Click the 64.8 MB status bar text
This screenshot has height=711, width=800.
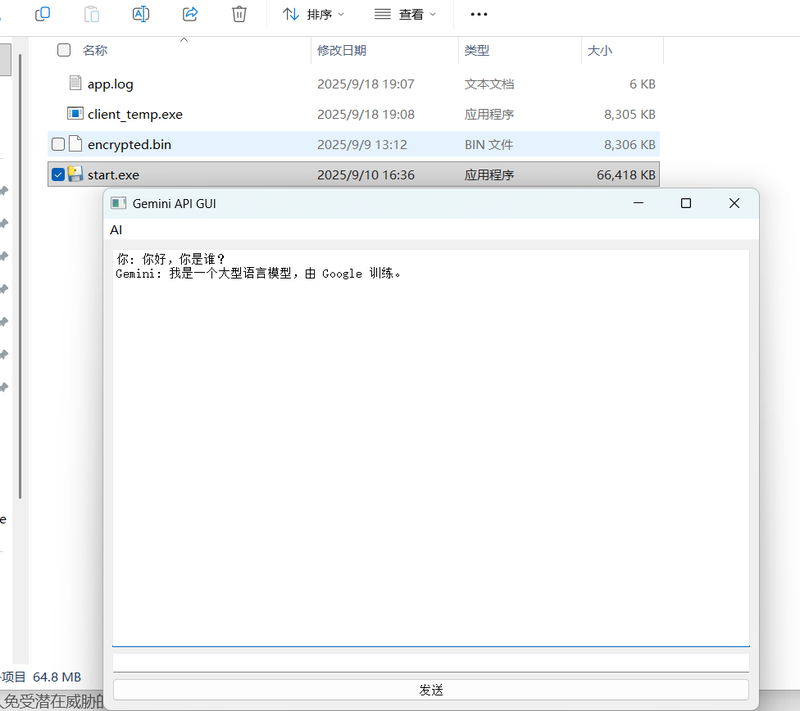coord(57,677)
